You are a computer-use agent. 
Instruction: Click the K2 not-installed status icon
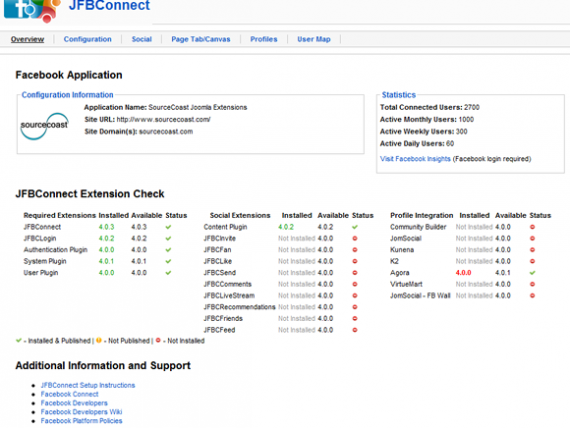[x=532, y=261]
